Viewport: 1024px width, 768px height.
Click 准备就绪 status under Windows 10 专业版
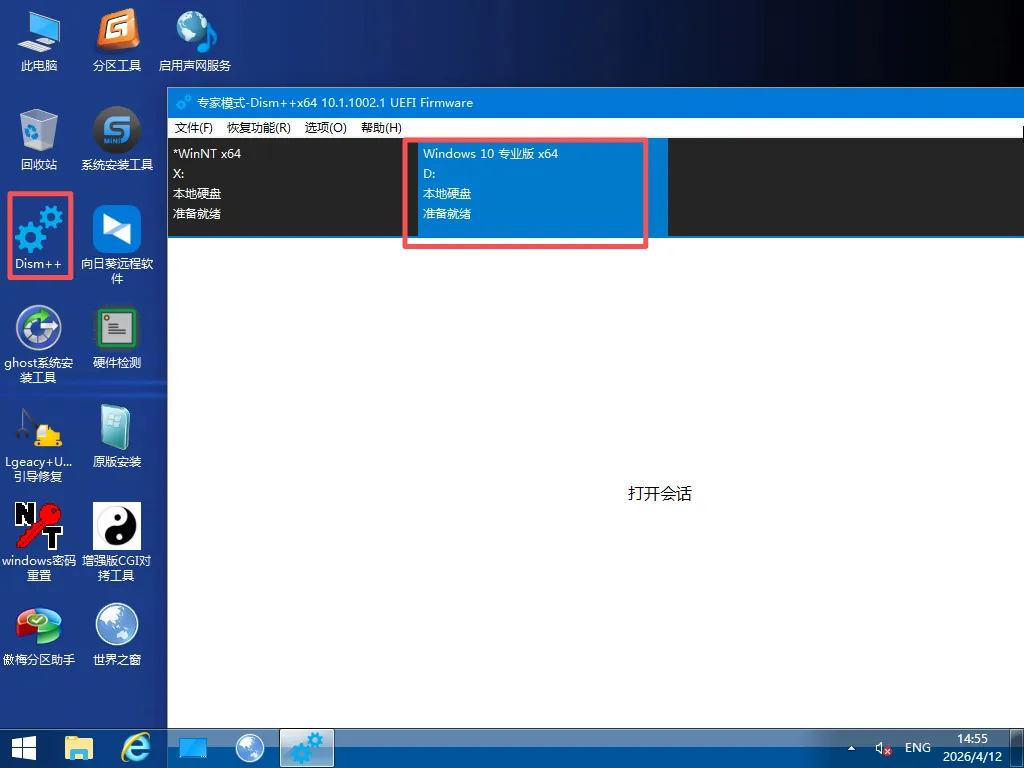[447, 214]
